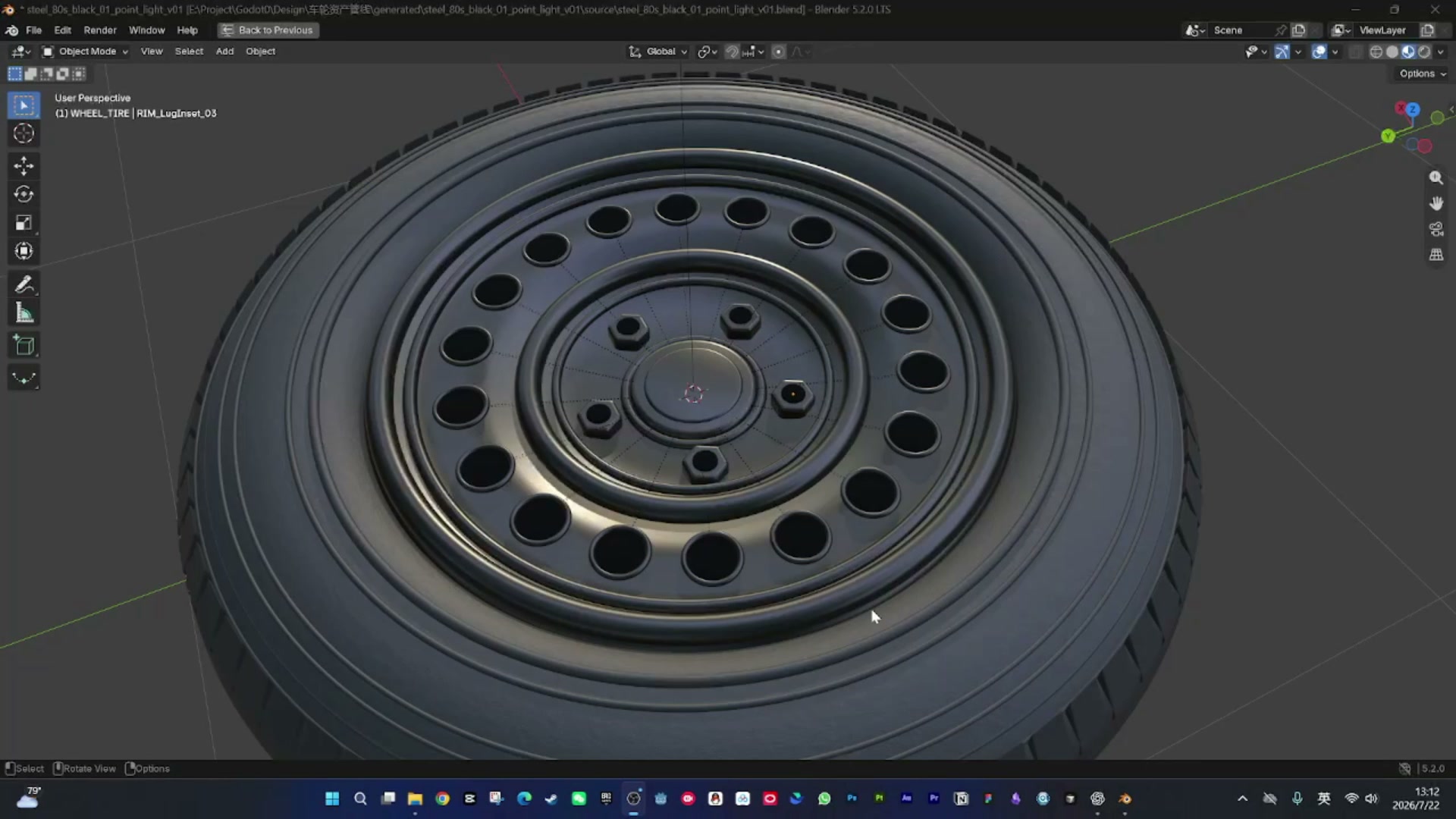Open the Edit menu
The image size is (1456, 819).
click(x=63, y=30)
